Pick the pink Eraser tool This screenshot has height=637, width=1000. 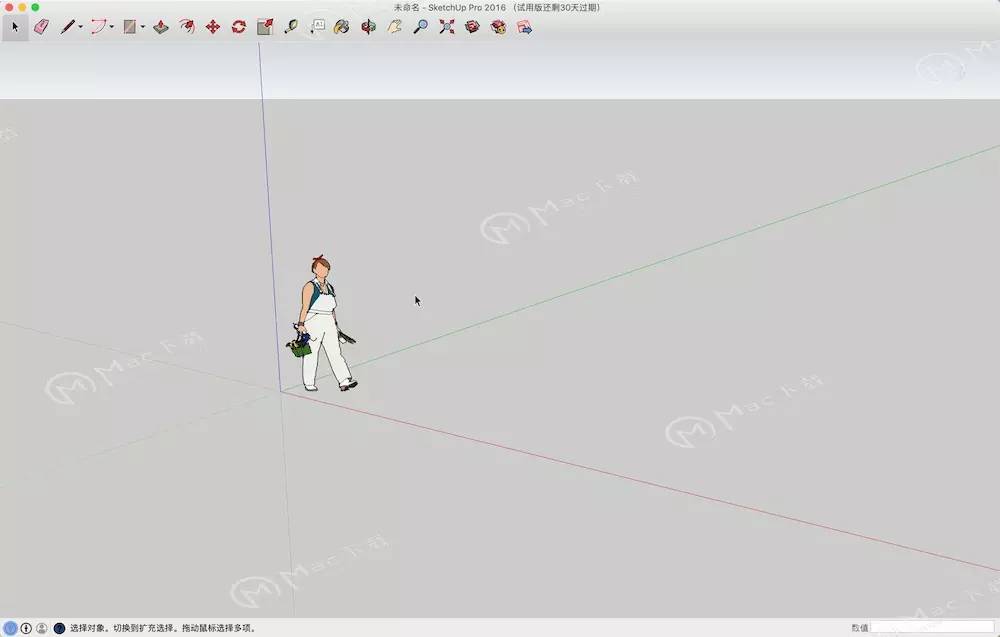pyautogui.click(x=41, y=27)
